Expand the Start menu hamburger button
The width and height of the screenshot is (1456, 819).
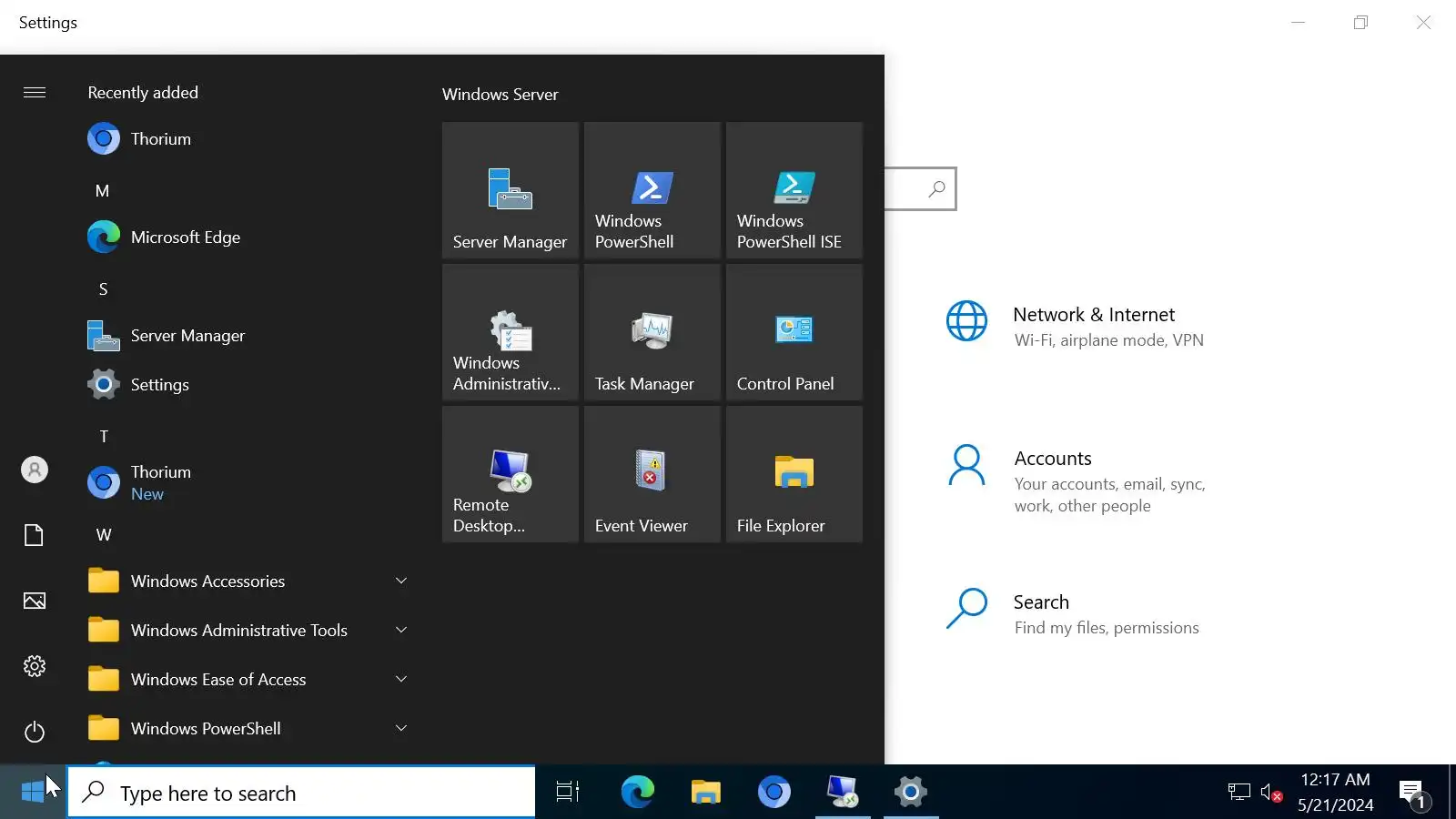pyautogui.click(x=35, y=93)
